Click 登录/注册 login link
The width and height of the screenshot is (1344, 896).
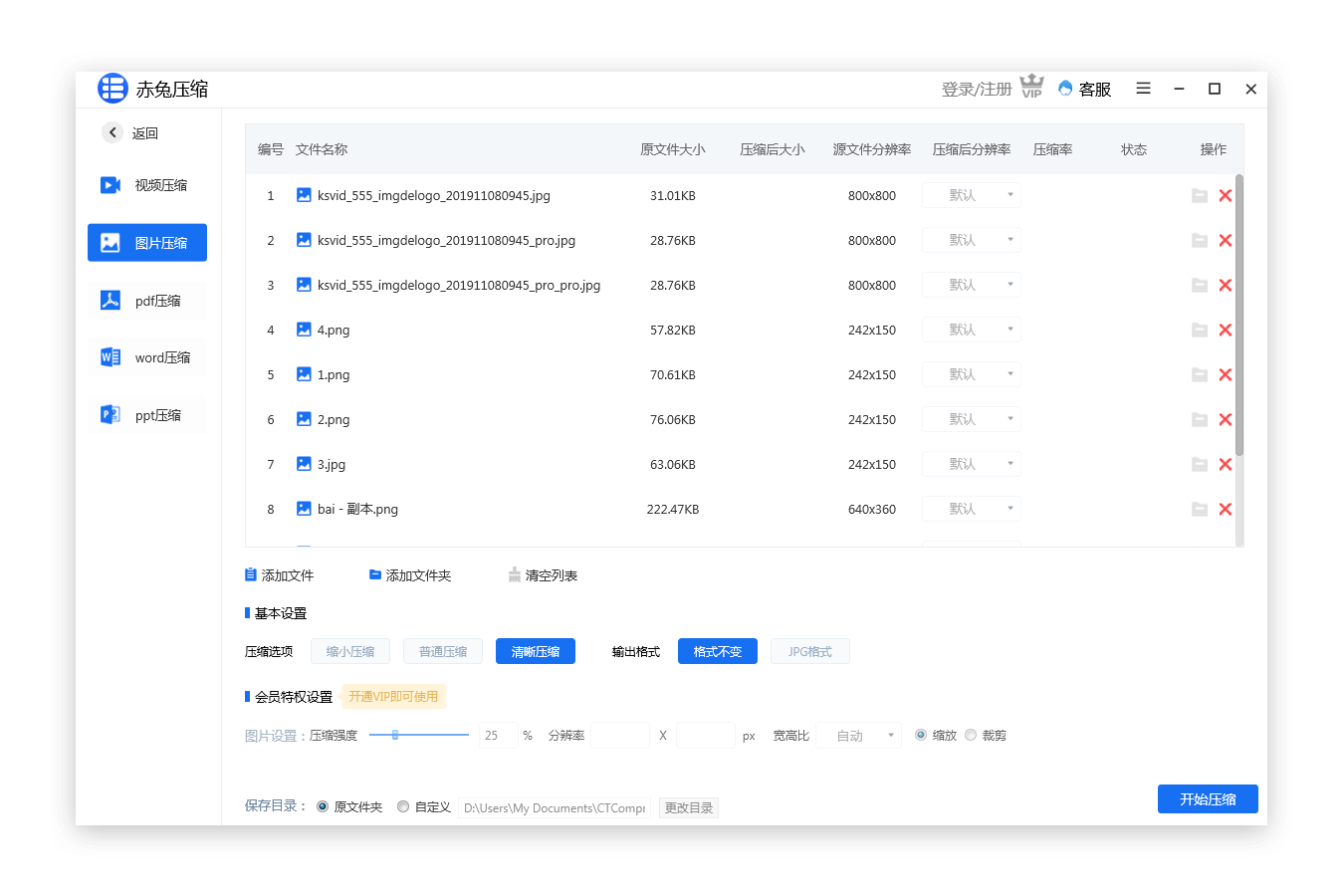(x=977, y=89)
